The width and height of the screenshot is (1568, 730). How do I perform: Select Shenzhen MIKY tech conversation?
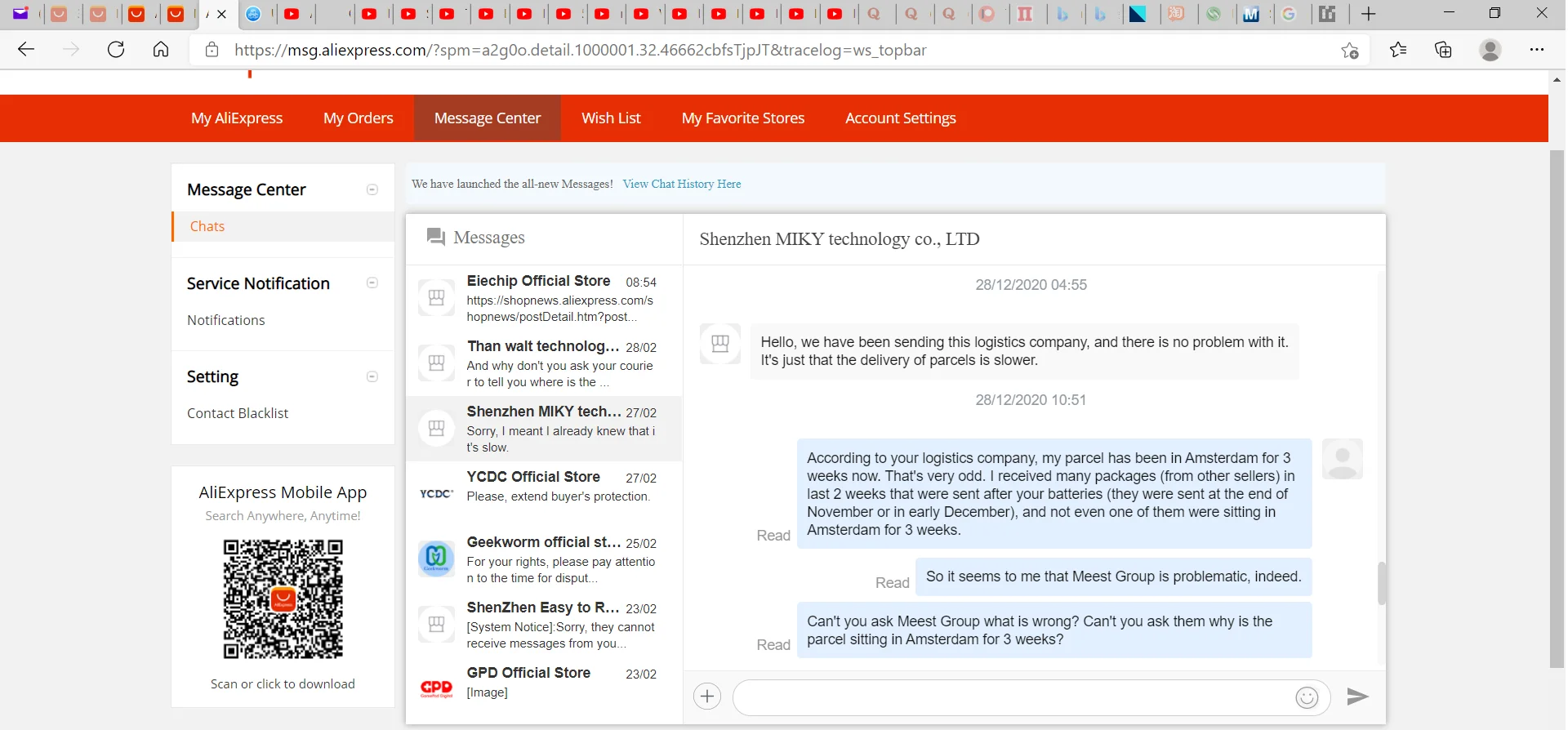tap(544, 429)
